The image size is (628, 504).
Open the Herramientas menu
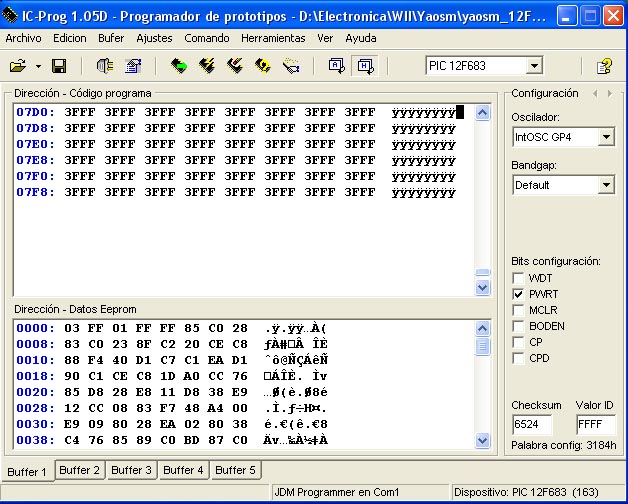[x=273, y=37]
